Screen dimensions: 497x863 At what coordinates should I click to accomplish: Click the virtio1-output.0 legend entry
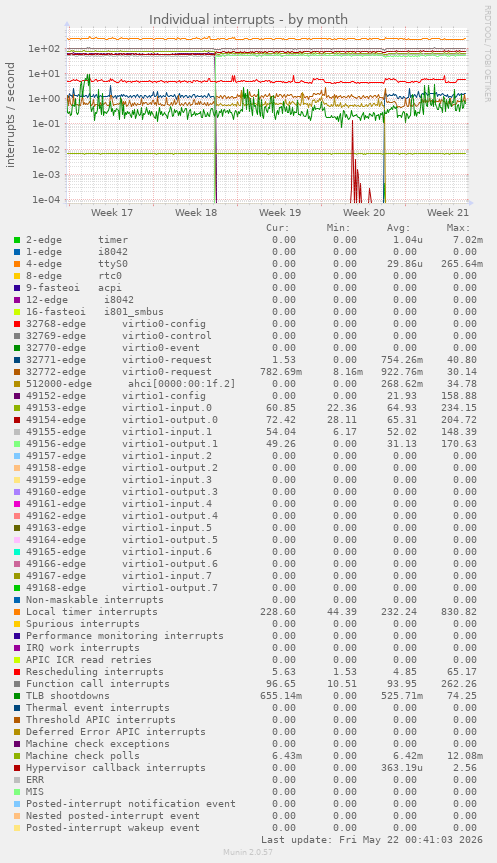pyautogui.click(x=122, y=420)
